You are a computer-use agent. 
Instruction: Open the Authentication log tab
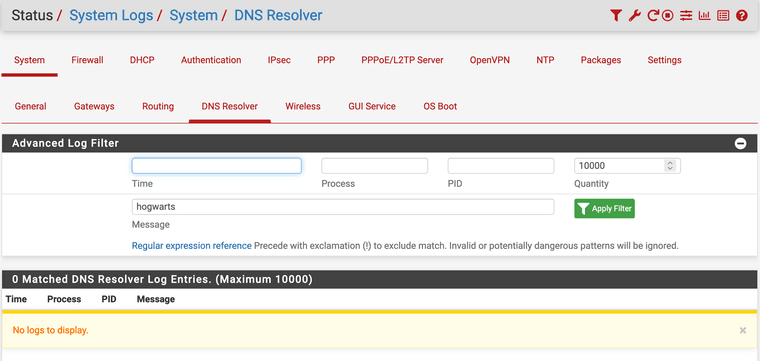coord(211,60)
